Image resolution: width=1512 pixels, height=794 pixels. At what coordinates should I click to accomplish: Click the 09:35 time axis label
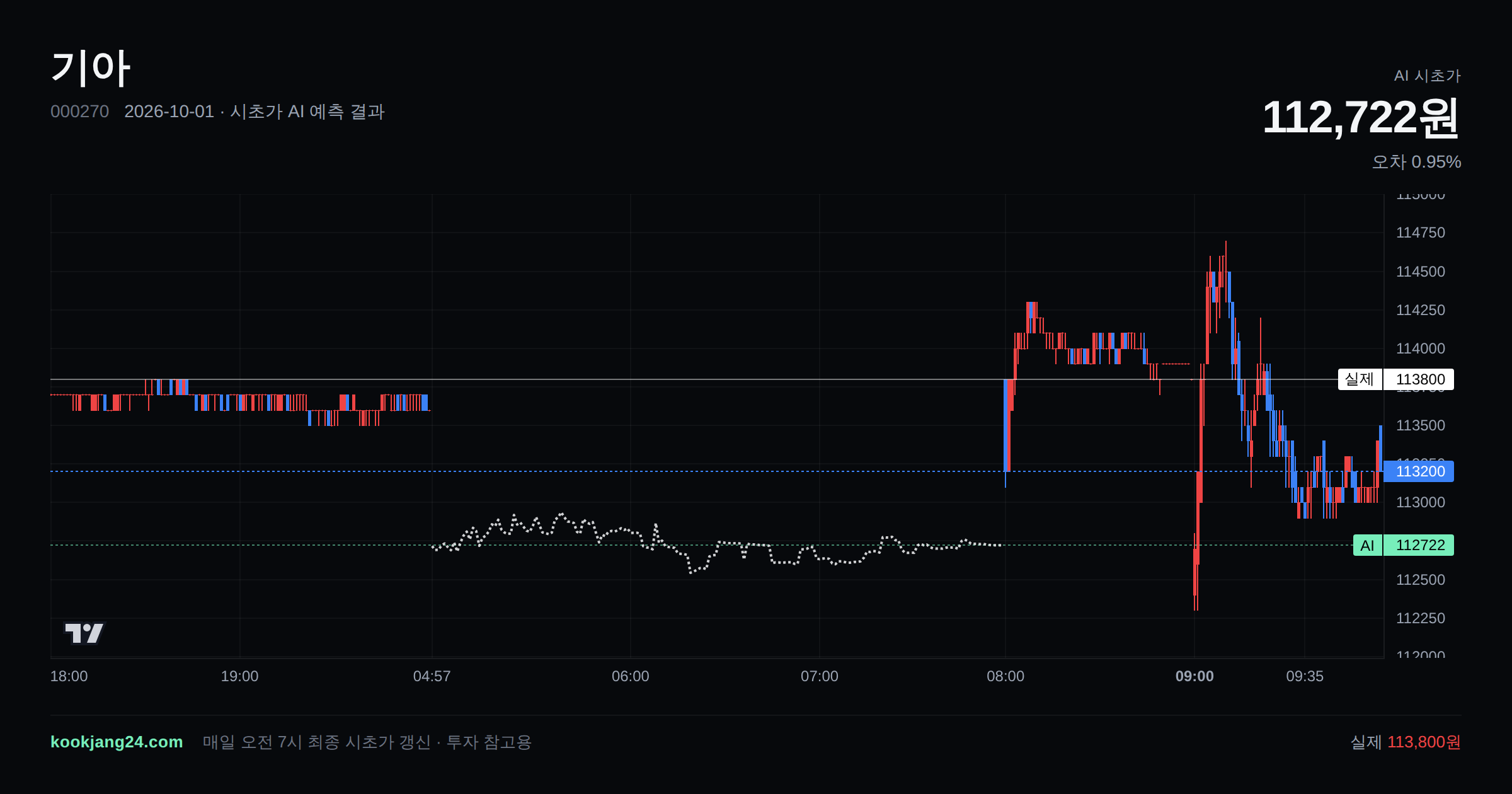point(1305,676)
